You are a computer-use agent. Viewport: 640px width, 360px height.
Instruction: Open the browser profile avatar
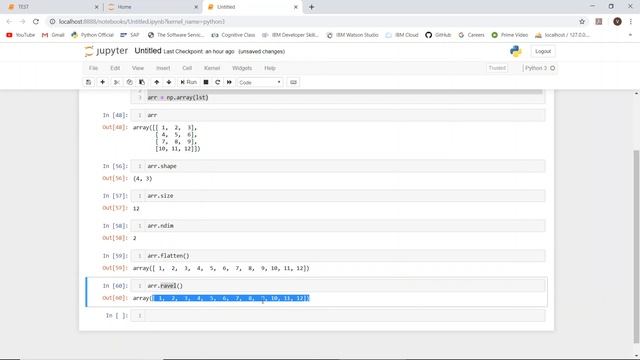pos(617,22)
